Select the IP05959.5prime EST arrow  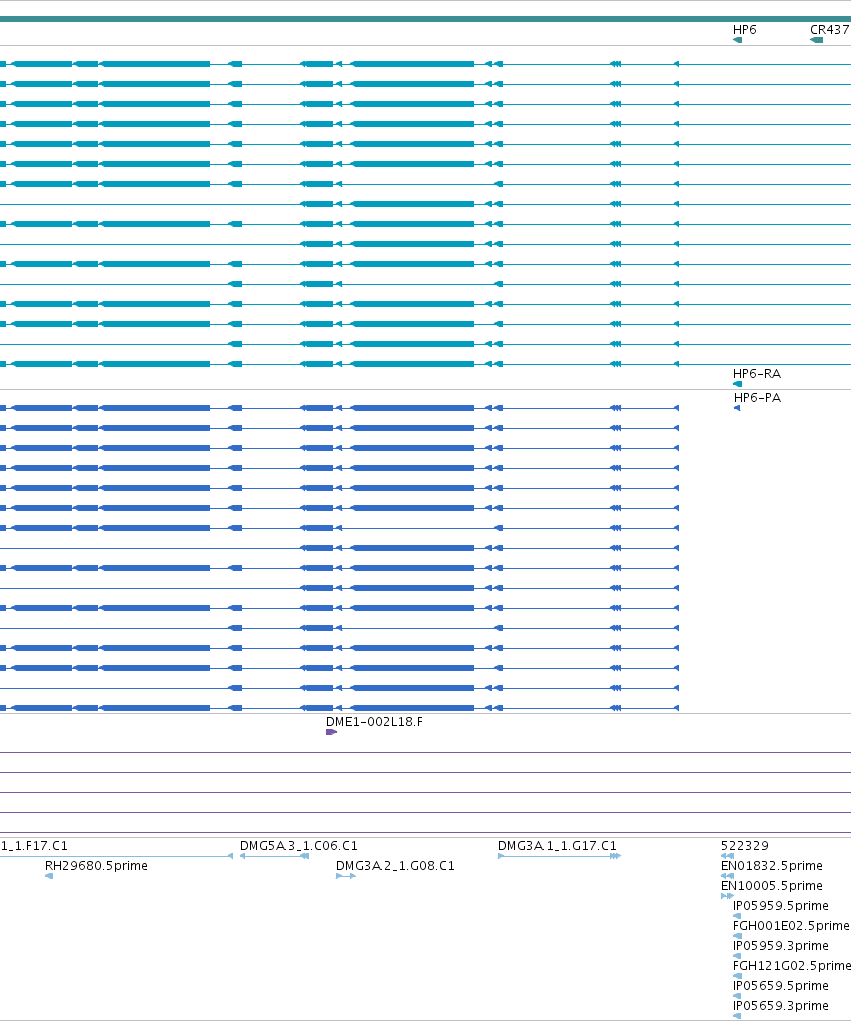pyautogui.click(x=737, y=916)
